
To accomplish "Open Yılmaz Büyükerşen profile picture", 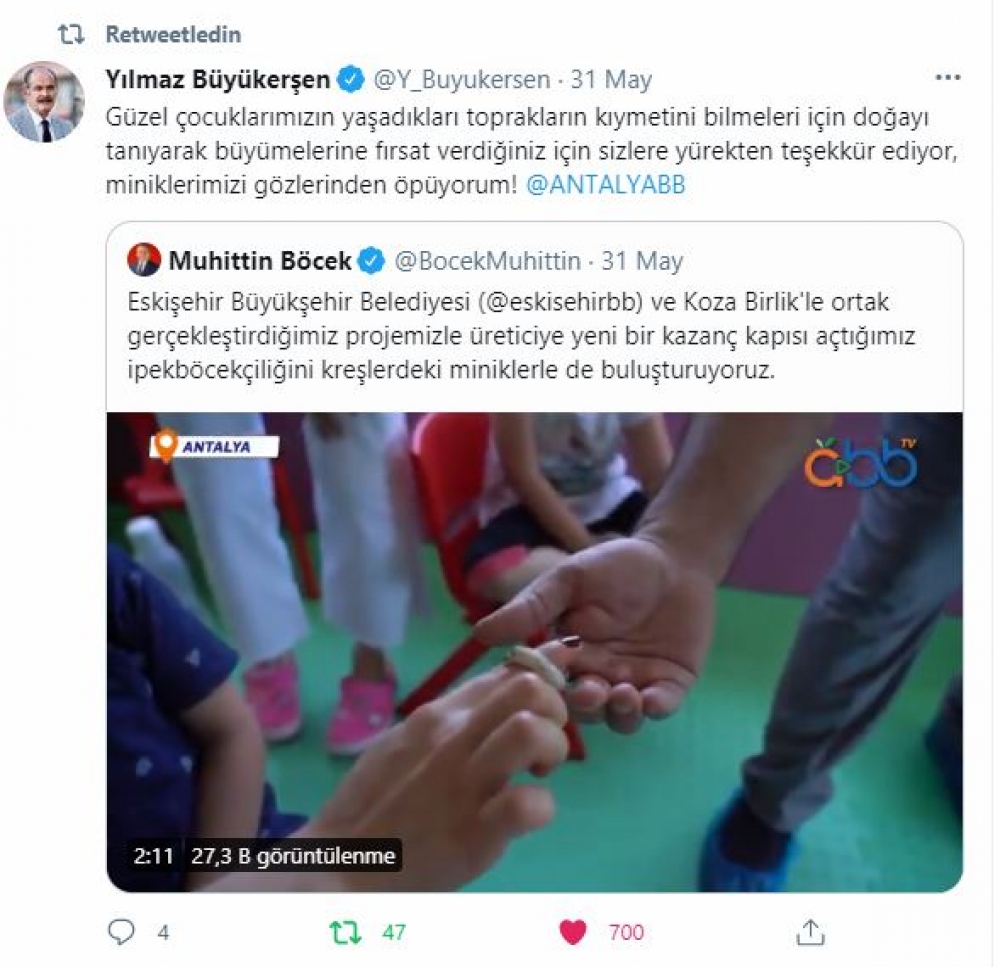I will (x=44, y=101).
